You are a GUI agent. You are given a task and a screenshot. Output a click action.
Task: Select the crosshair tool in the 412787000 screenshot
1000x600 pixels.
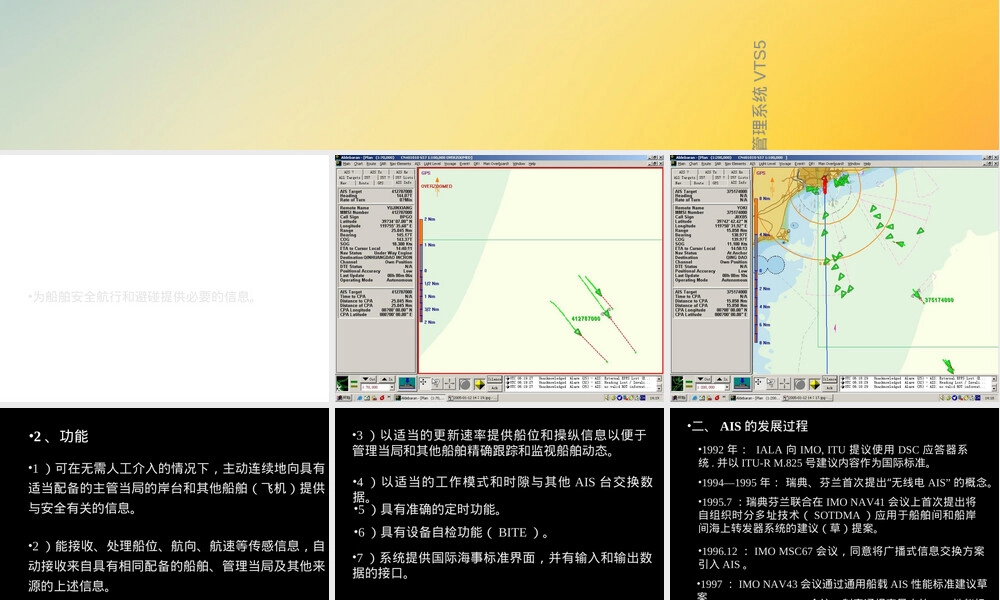[450, 383]
